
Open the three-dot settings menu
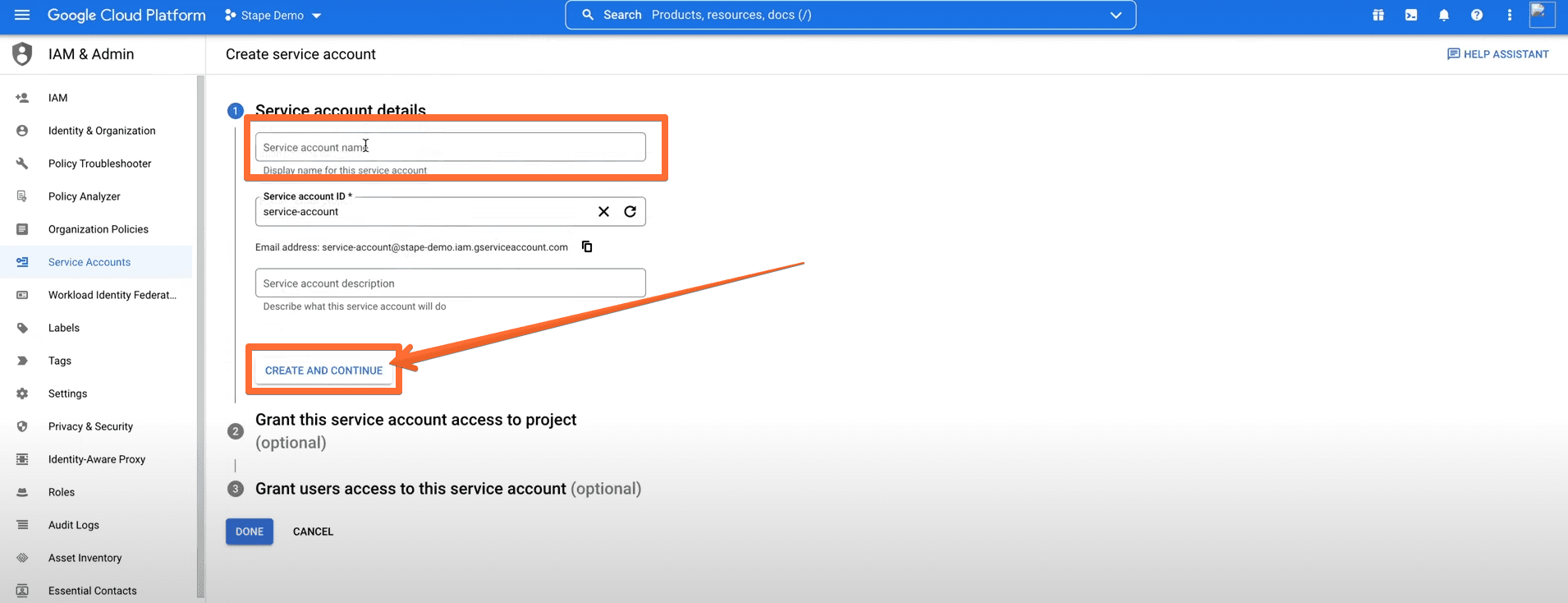(1510, 15)
